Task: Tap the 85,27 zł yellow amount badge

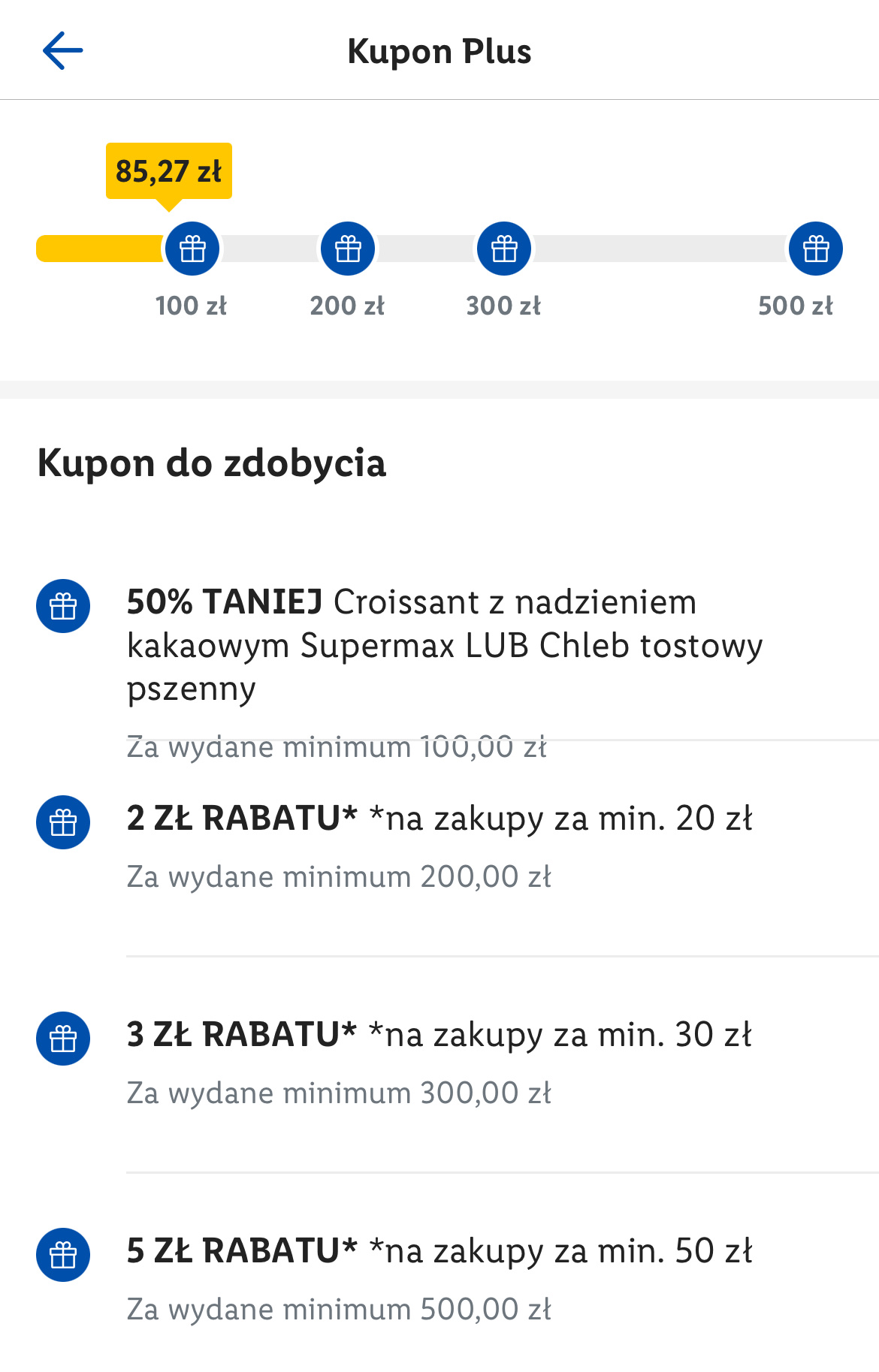Action: pyautogui.click(x=169, y=171)
